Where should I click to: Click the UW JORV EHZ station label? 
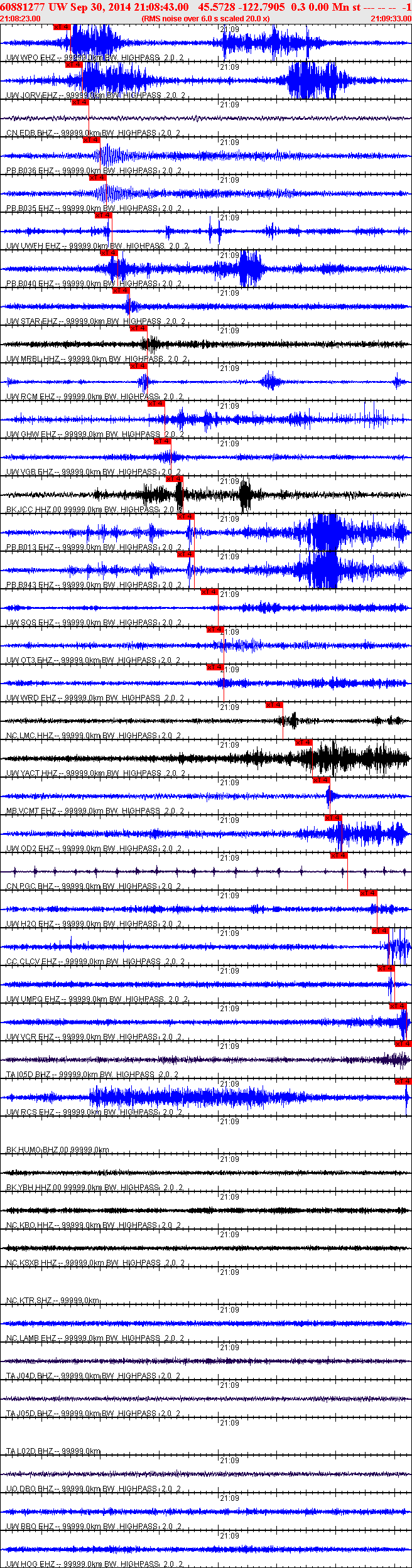click(96, 95)
